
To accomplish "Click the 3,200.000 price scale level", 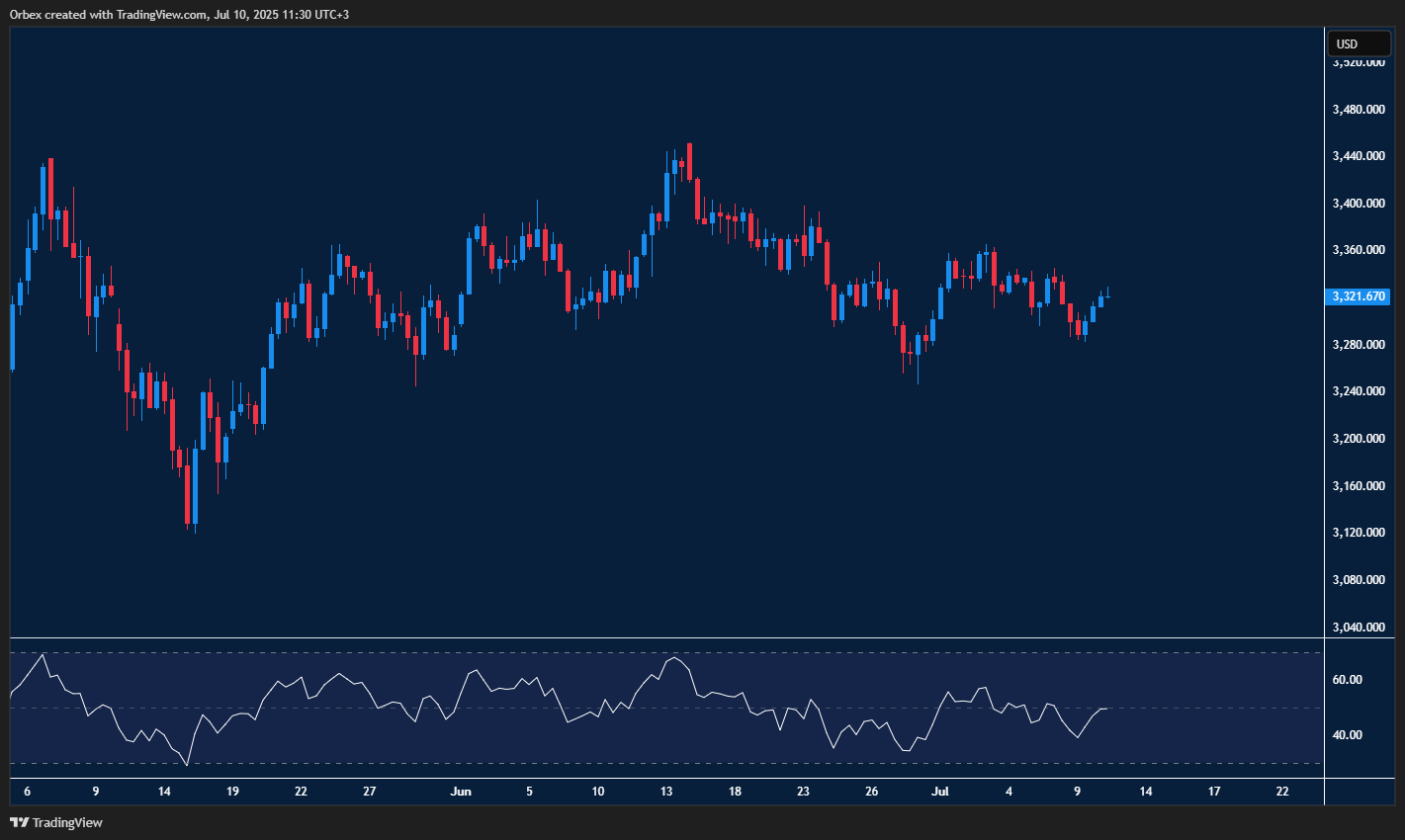I will pyautogui.click(x=1359, y=439).
